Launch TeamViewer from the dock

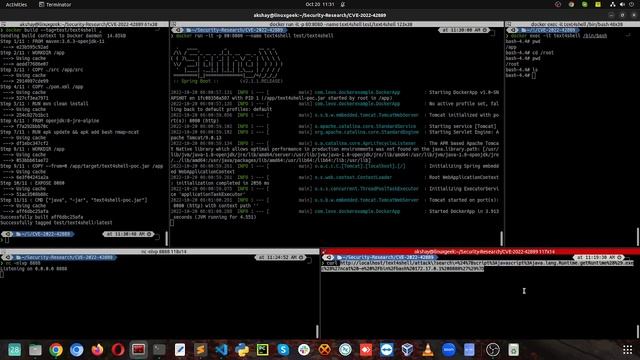click(387, 350)
